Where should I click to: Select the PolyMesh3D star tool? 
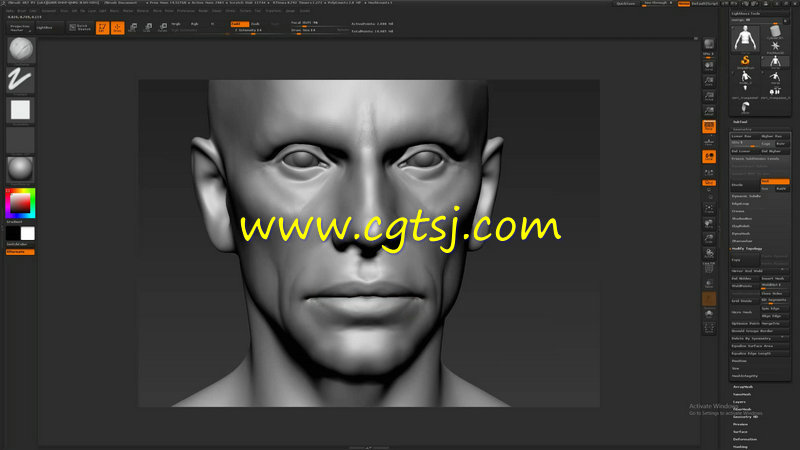(775, 47)
